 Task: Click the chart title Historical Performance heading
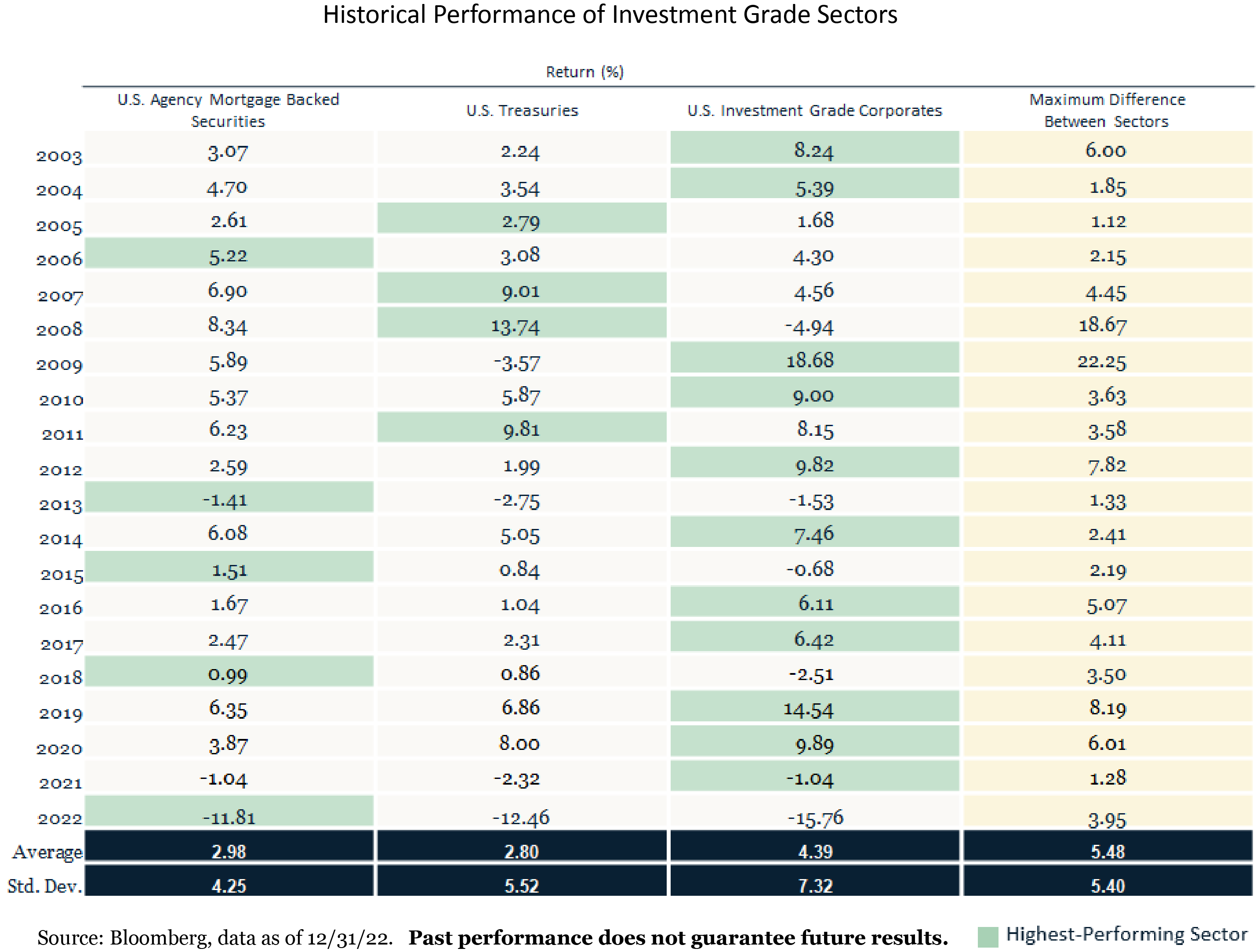pyautogui.click(x=610, y=15)
